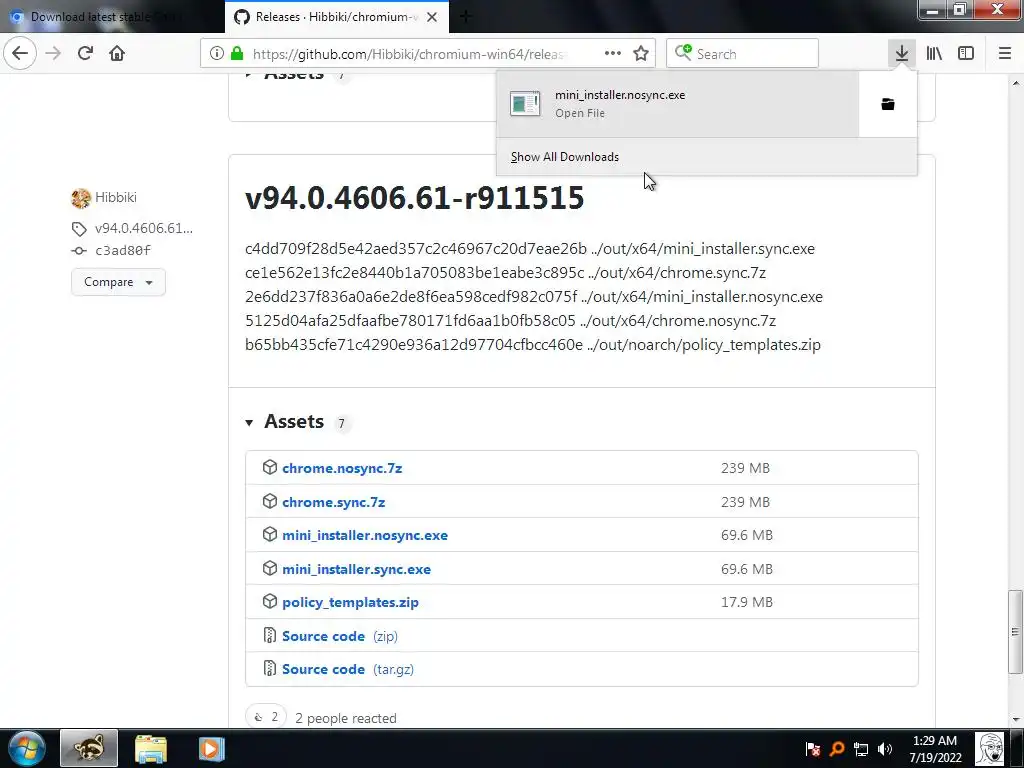
Task: Launch media player from taskbar
Action: point(212,749)
